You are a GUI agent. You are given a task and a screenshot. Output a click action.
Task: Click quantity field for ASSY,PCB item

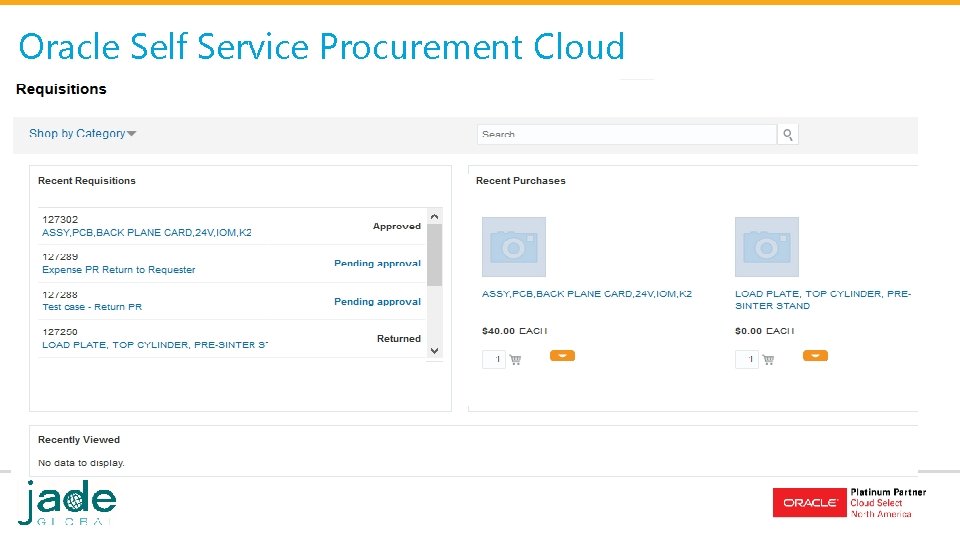tap(494, 359)
